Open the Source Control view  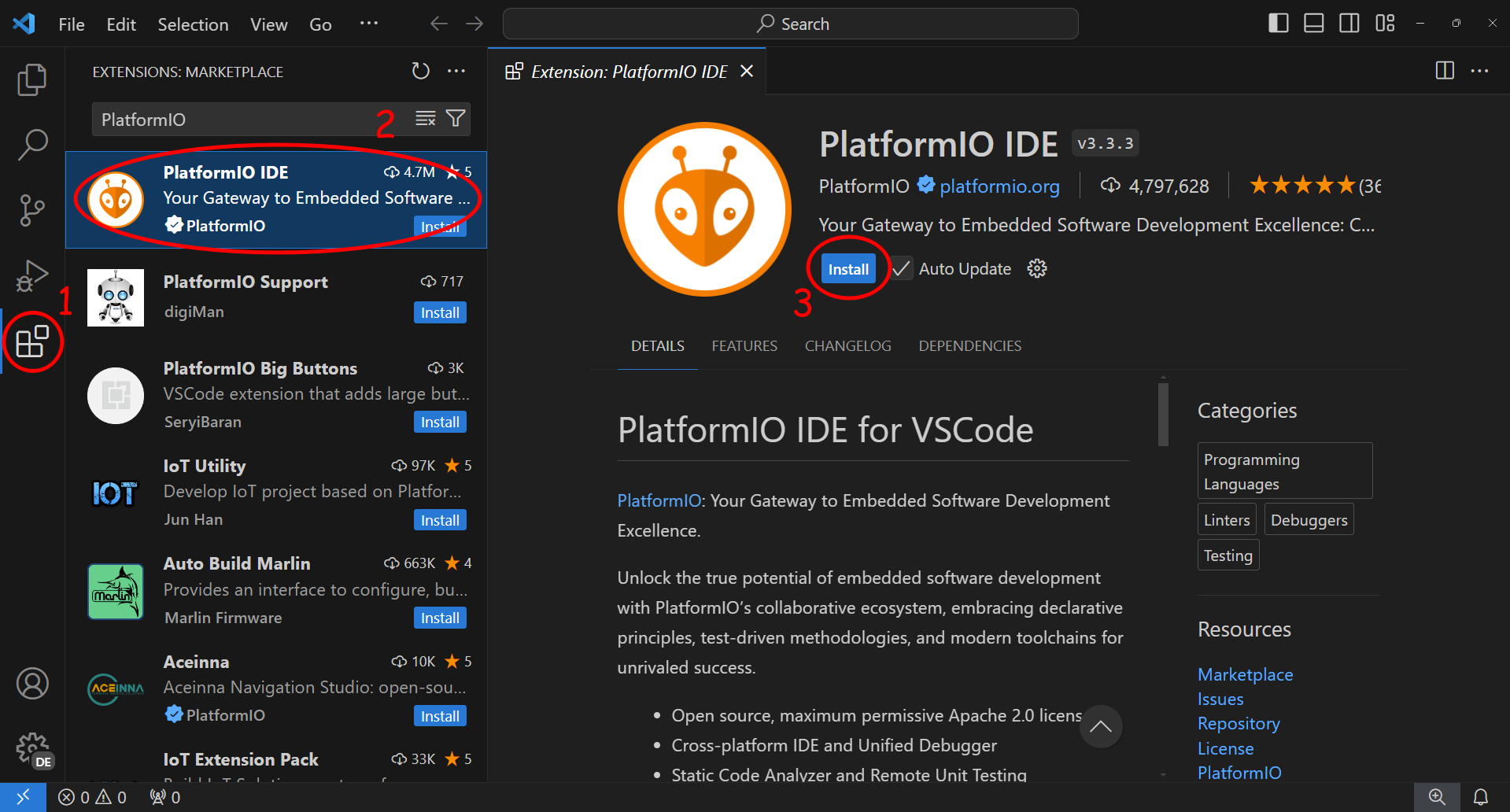[32, 210]
